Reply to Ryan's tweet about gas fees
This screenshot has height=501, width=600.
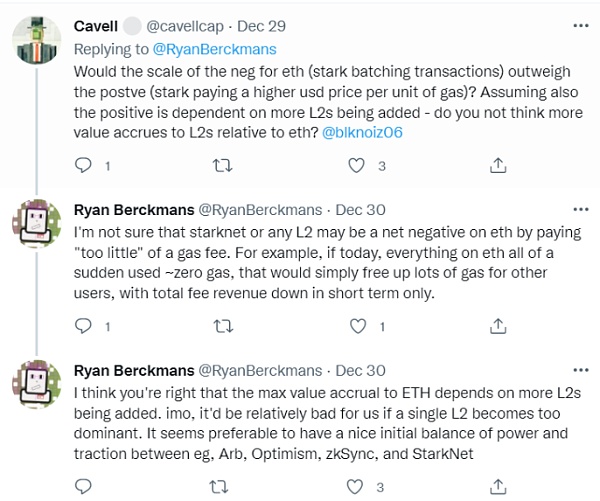pyautogui.click(x=84, y=325)
